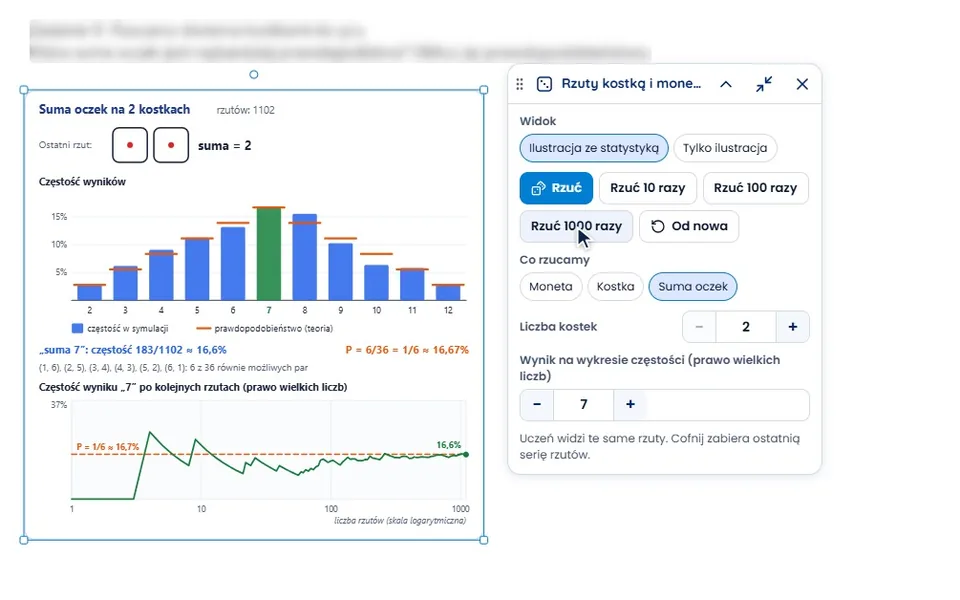
Task: Choose Moneta as the thrown object
Action: point(550,287)
